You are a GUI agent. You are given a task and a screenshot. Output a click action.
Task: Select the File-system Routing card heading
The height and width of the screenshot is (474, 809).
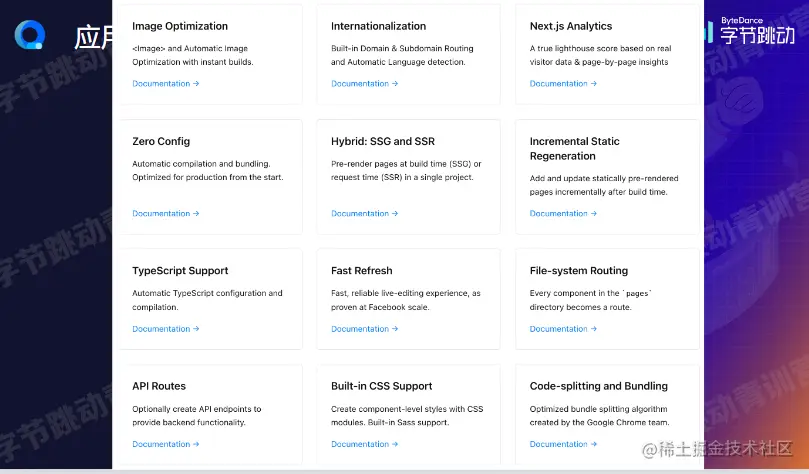pos(578,271)
